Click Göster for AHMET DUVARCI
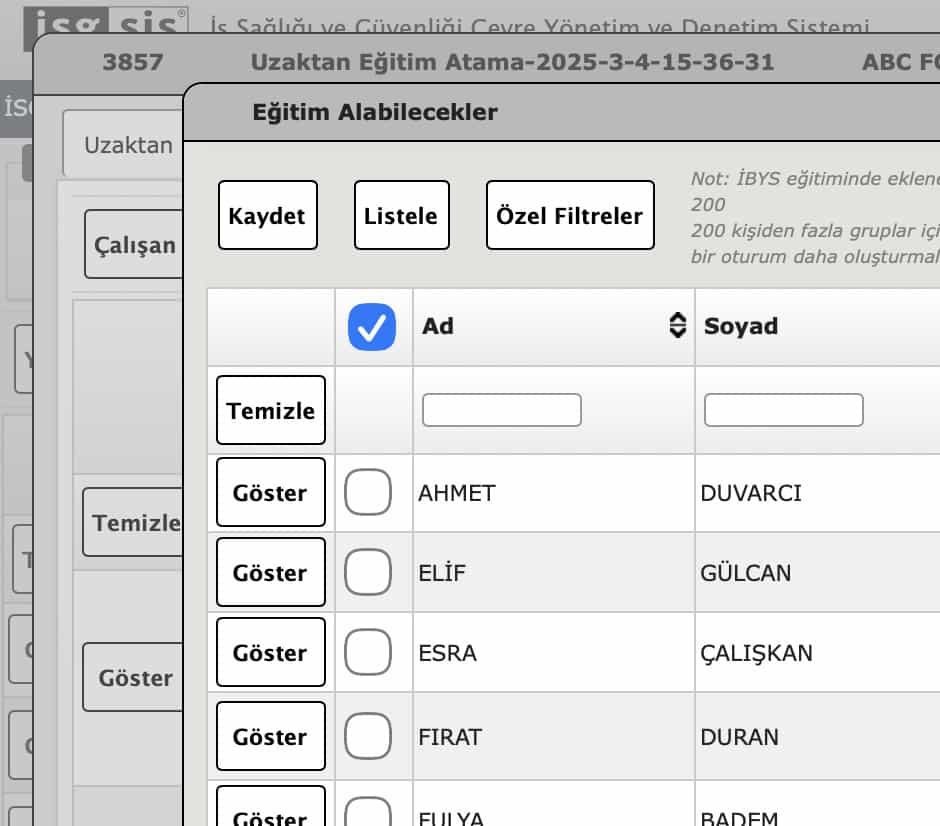The image size is (940, 826). [x=270, y=493]
